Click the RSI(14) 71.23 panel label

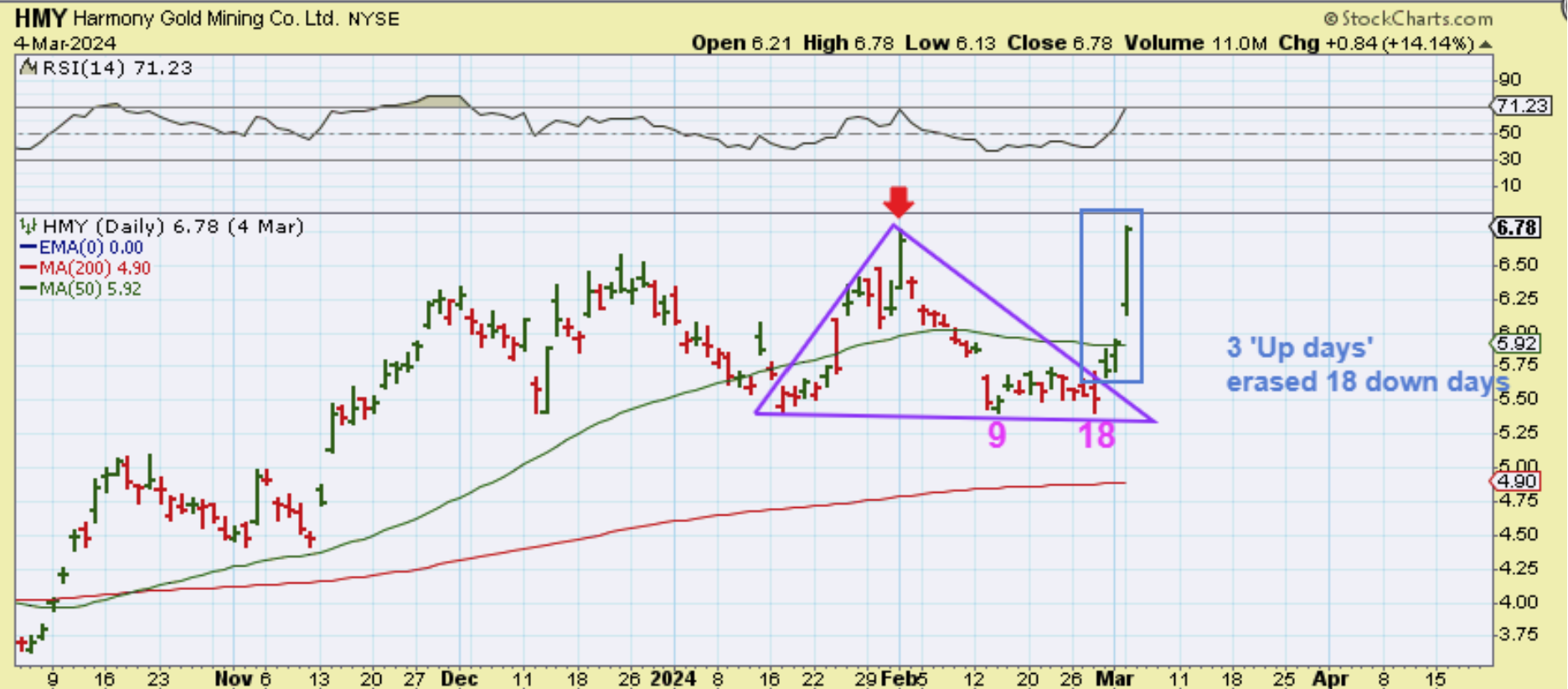(117, 68)
